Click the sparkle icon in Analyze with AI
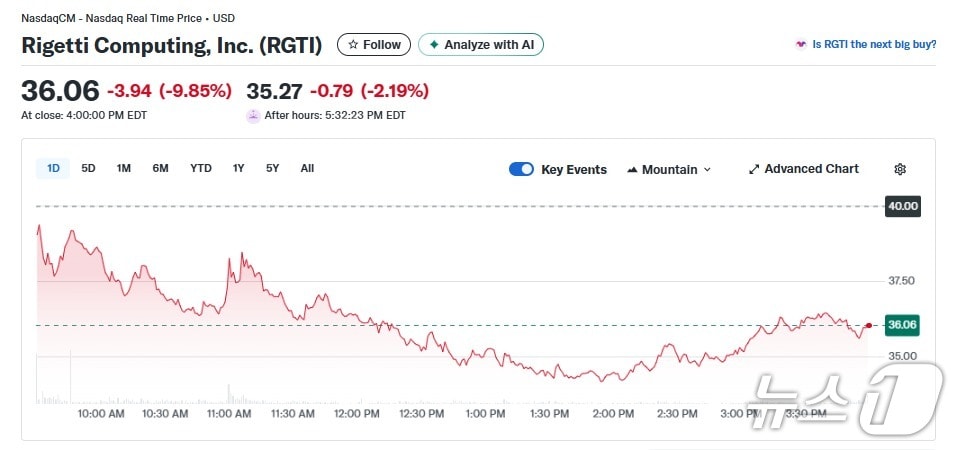Image resolution: width=958 pixels, height=450 pixels. (x=434, y=45)
